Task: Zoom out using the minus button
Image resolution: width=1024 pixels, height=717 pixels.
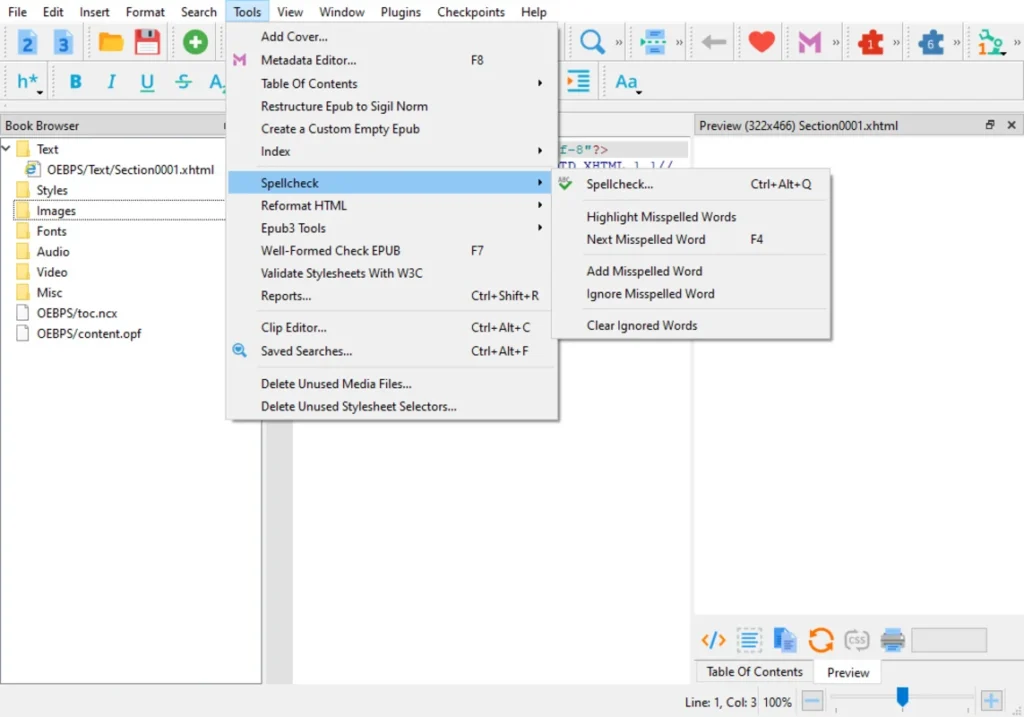Action: (812, 701)
